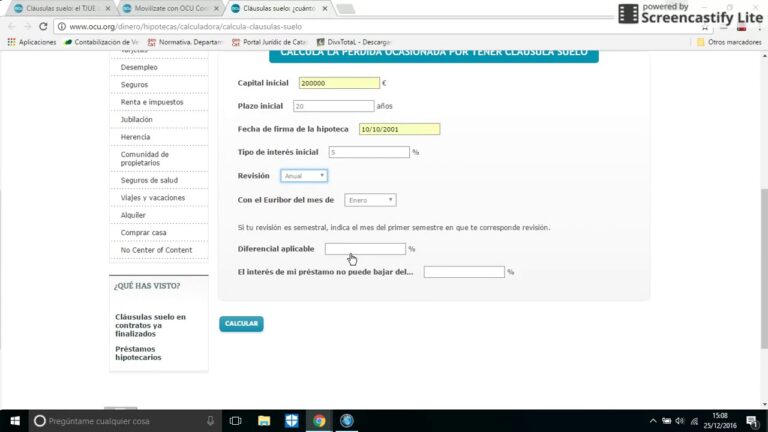The height and width of the screenshot is (432, 768).
Task: Open the Otros marcadores bookmarks folder
Action: 729,42
